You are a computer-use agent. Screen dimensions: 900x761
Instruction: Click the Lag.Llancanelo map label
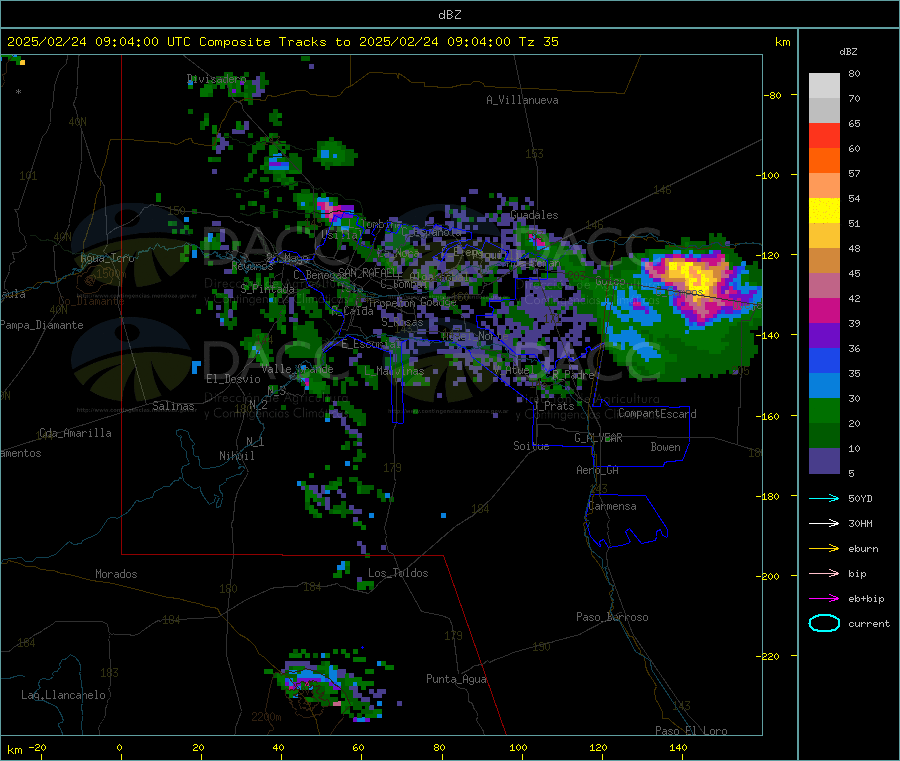63,696
